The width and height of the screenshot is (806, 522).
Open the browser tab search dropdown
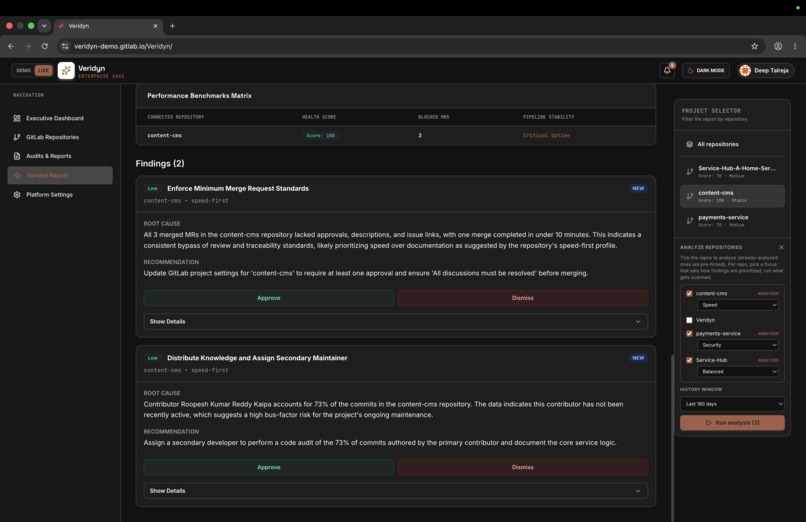pyautogui.click(x=44, y=26)
